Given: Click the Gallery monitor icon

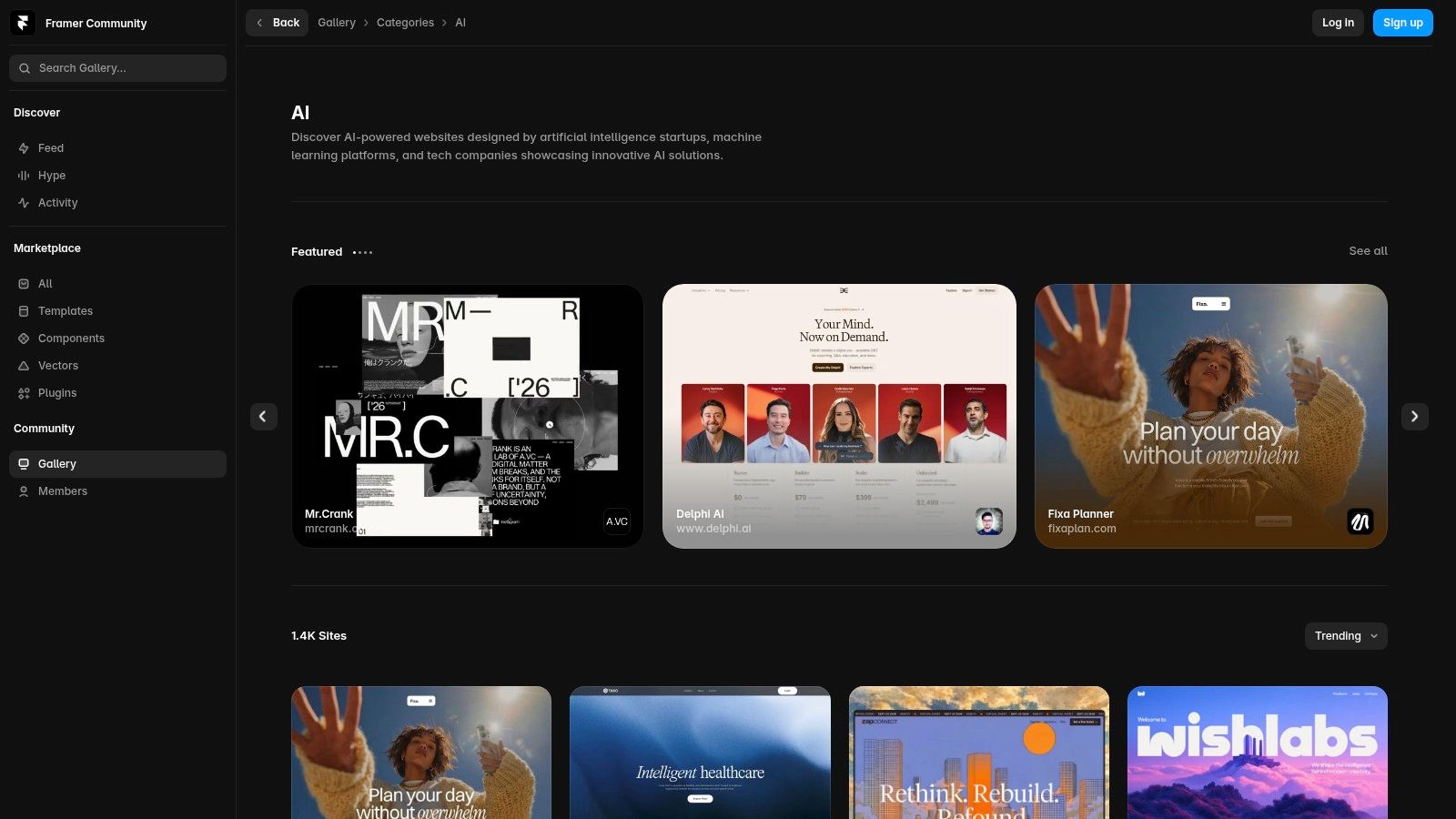Looking at the screenshot, I should (24, 464).
